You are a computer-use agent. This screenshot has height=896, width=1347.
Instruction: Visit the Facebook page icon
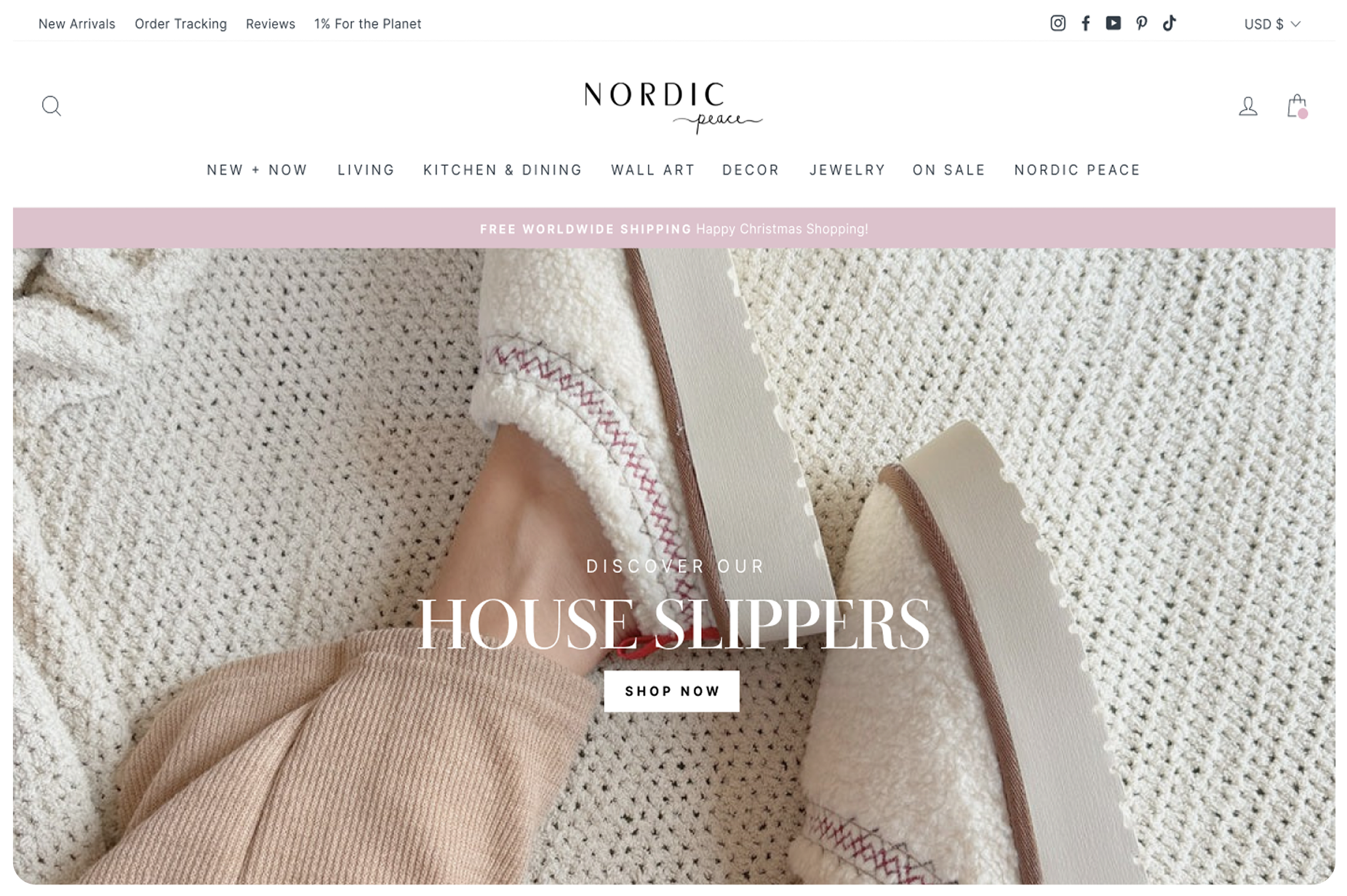click(x=1086, y=23)
